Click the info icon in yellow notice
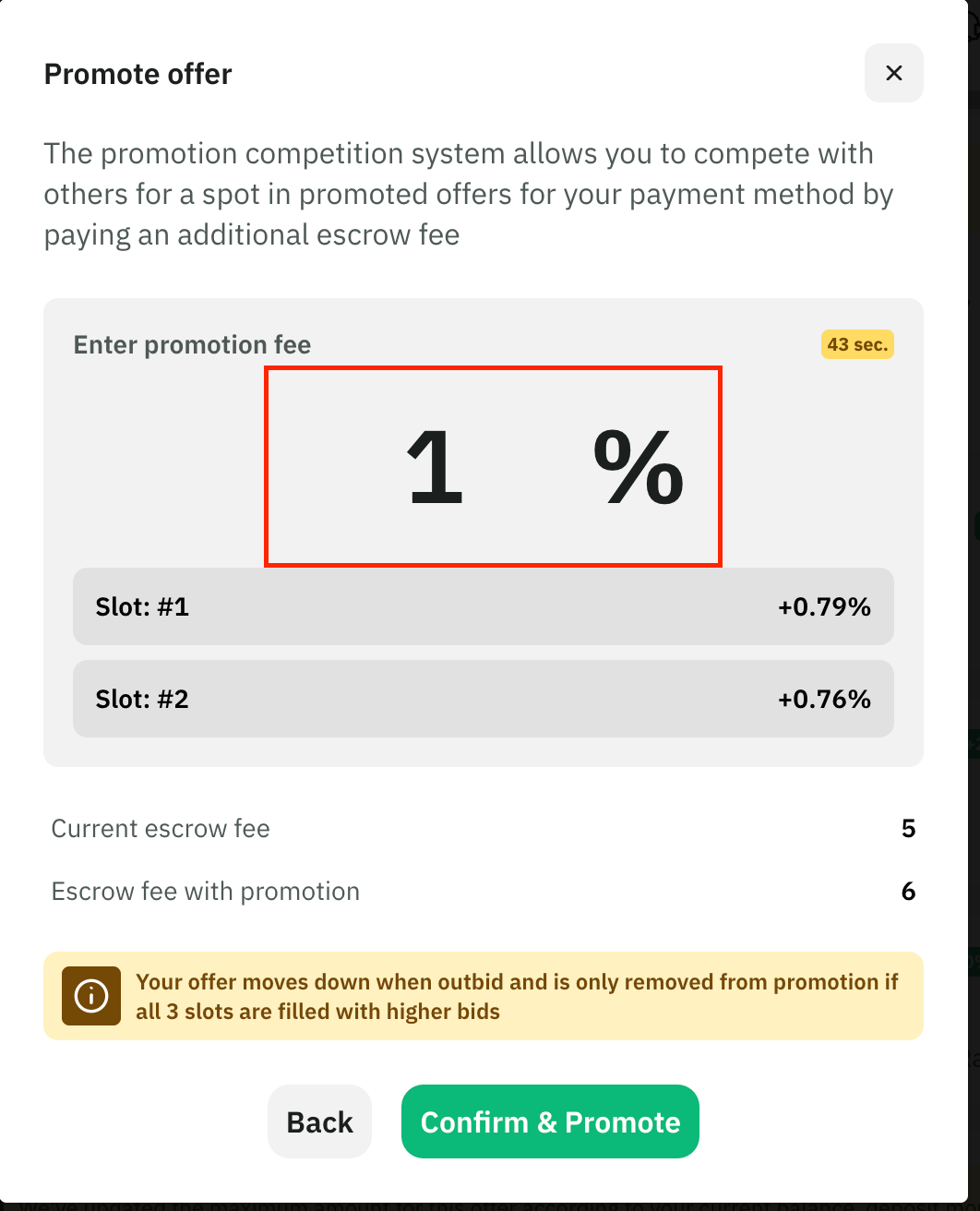The width and height of the screenshot is (980, 1211). click(91, 996)
